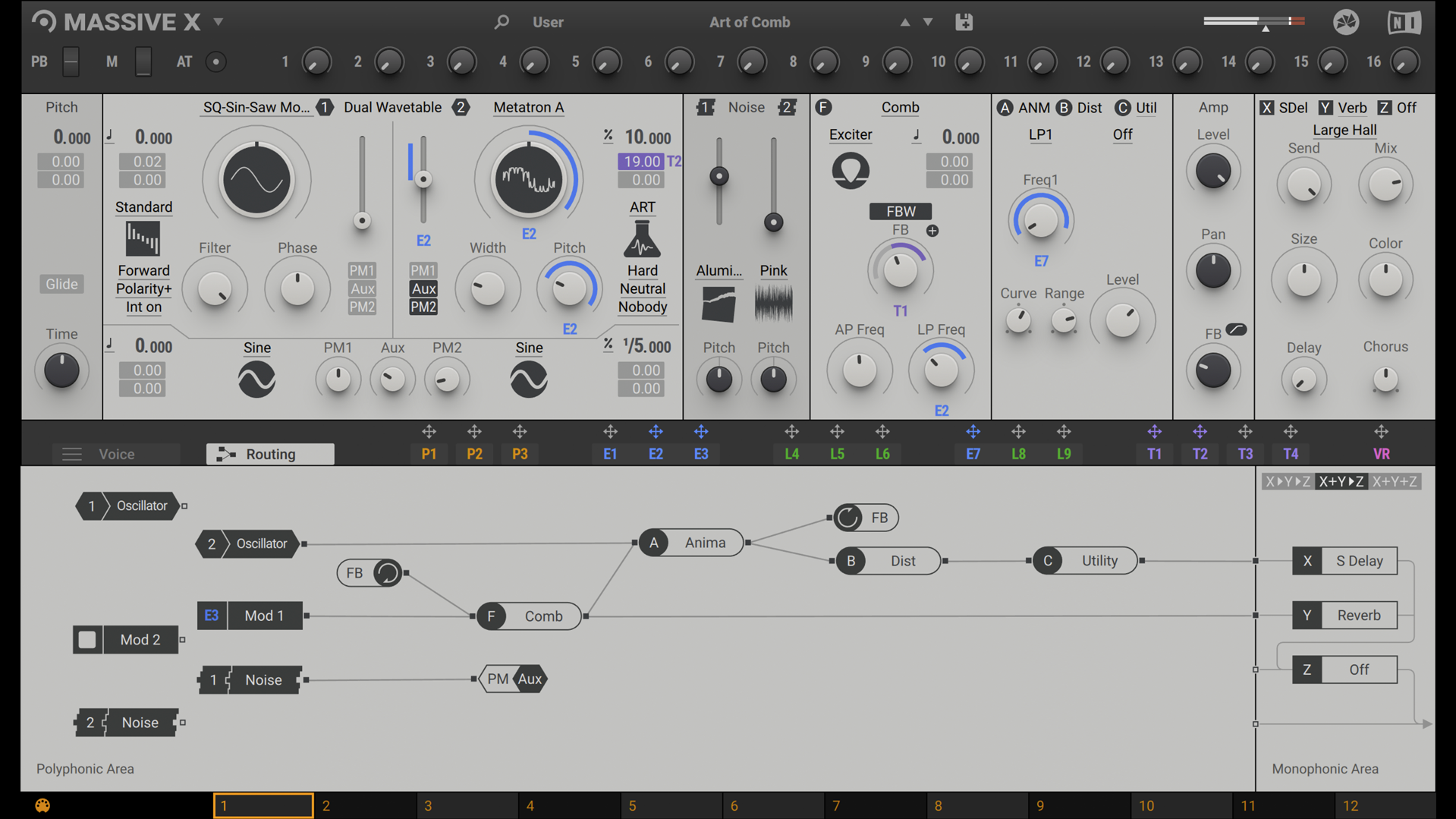
Task: Click the Sine wave icon under PM1 section
Action: tap(256, 380)
